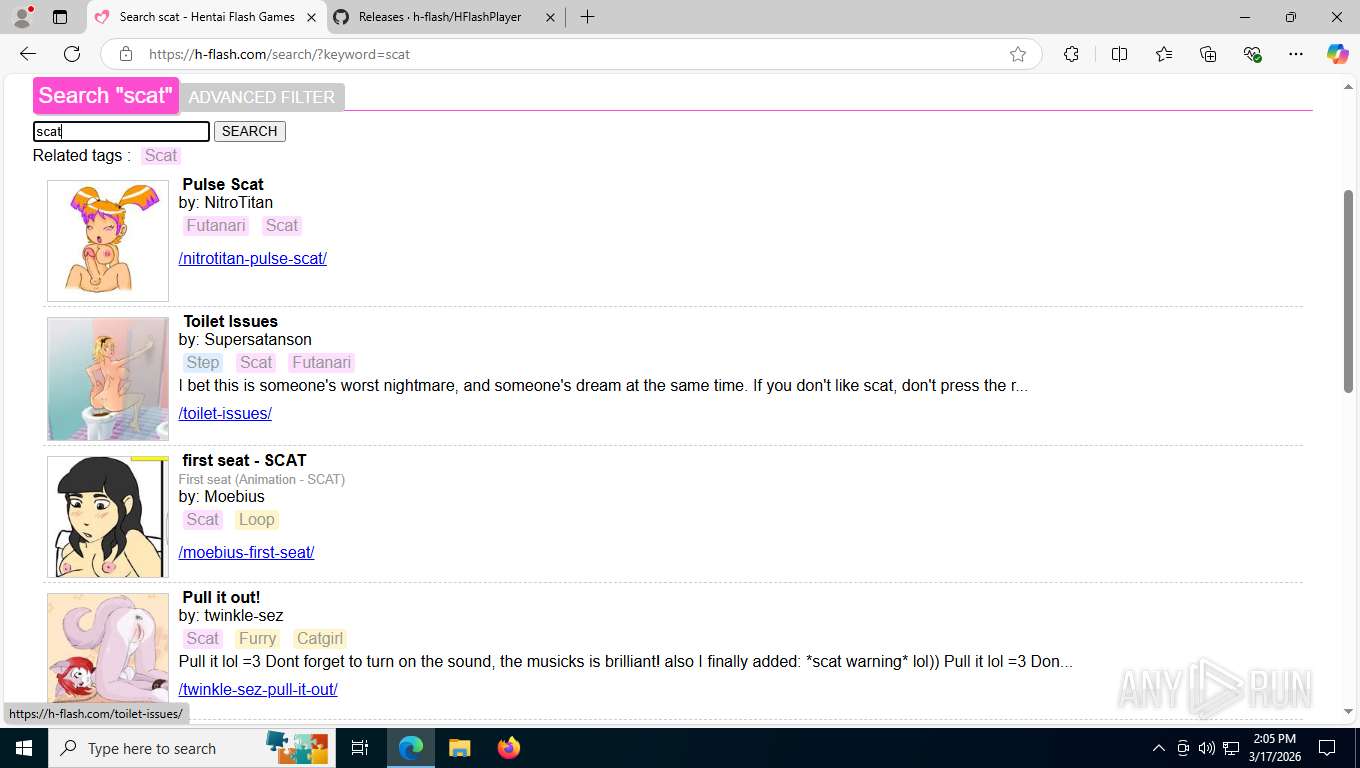The height and width of the screenshot is (768, 1360).
Task: Launch Firefox from the taskbar
Action: (x=509, y=748)
